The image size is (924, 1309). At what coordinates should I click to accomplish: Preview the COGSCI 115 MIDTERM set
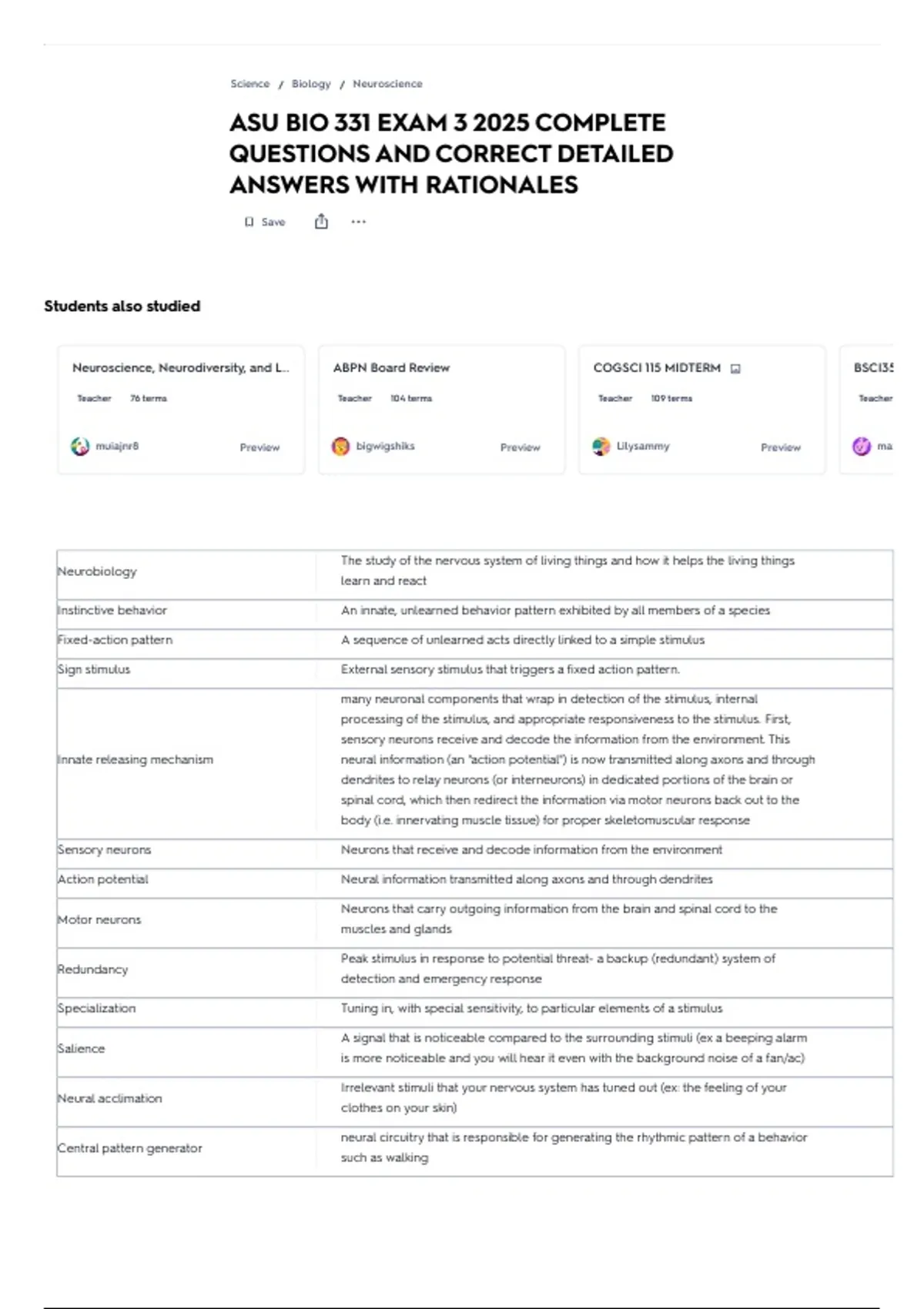click(x=781, y=447)
